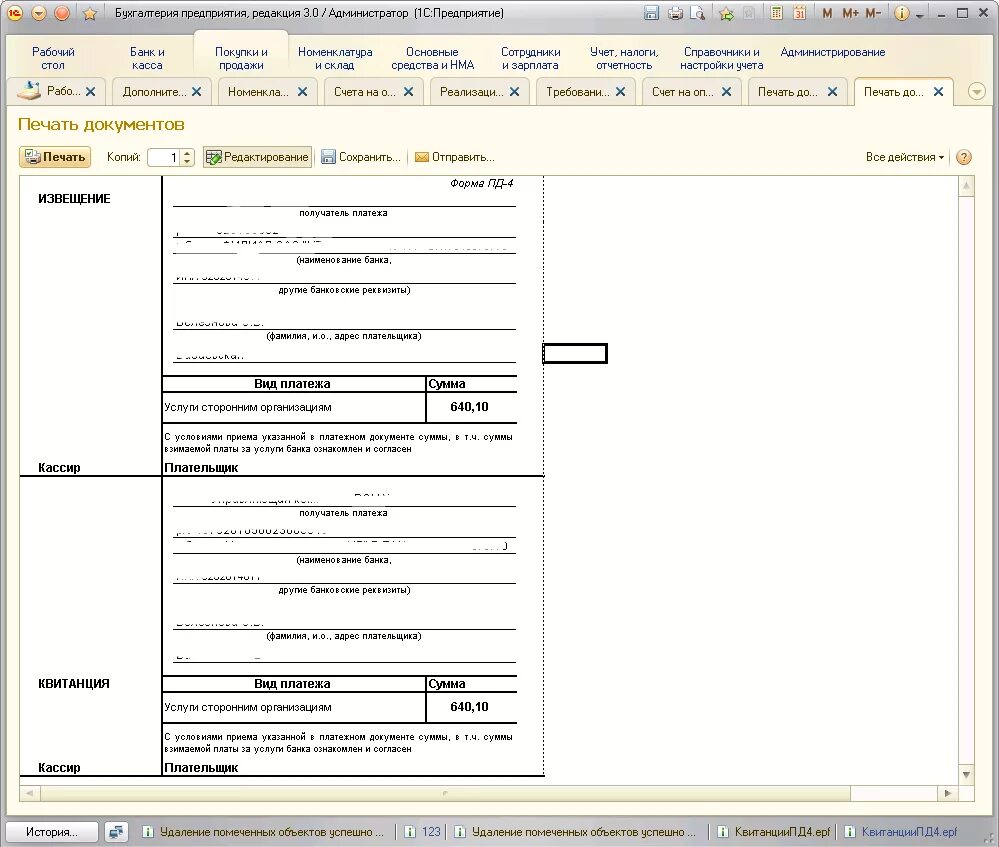Toggle Редактирование mode
The width and height of the screenshot is (999, 847).
click(x=258, y=157)
